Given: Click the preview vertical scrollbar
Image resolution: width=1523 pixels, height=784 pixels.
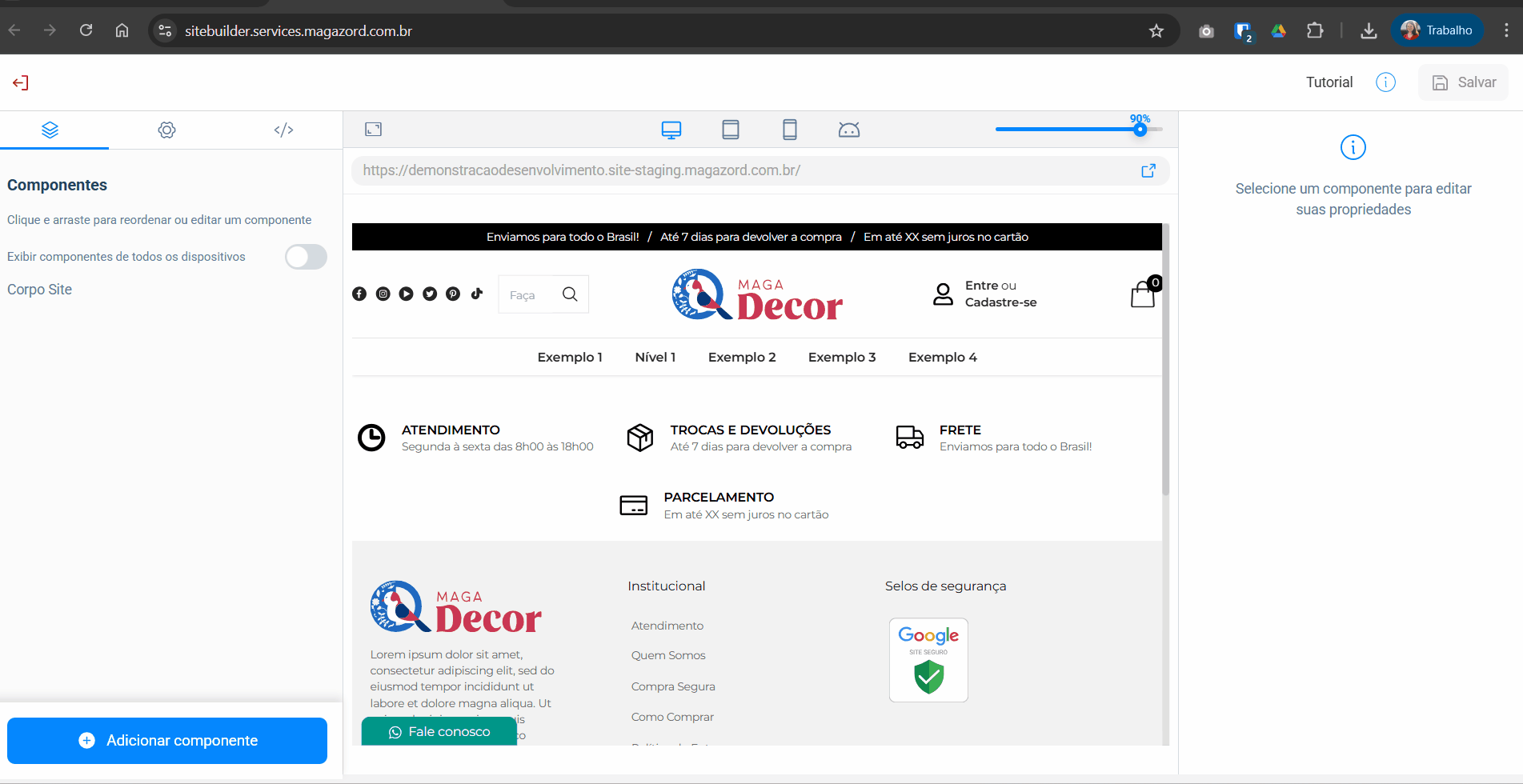Looking at the screenshot, I should pos(1166,360).
